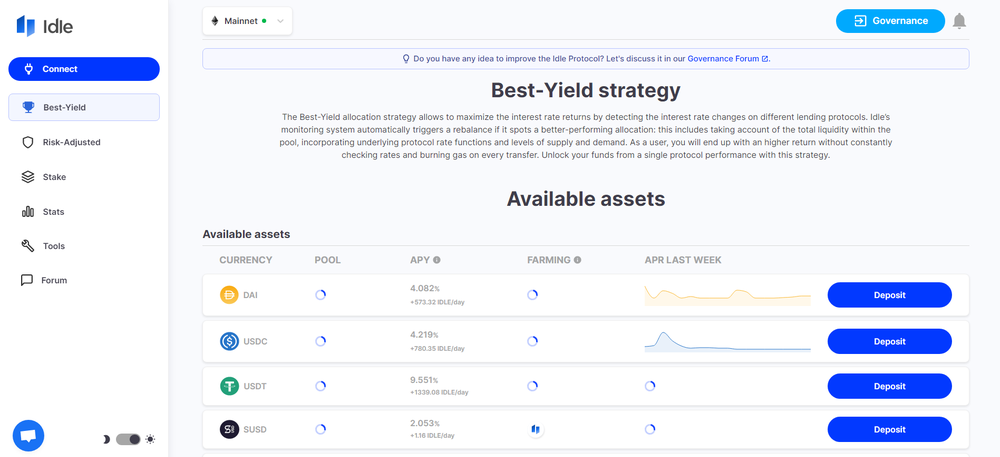Image resolution: width=1000 pixels, height=457 pixels.
Task: Click the DAI APY value 4.082%
Action: point(424,289)
